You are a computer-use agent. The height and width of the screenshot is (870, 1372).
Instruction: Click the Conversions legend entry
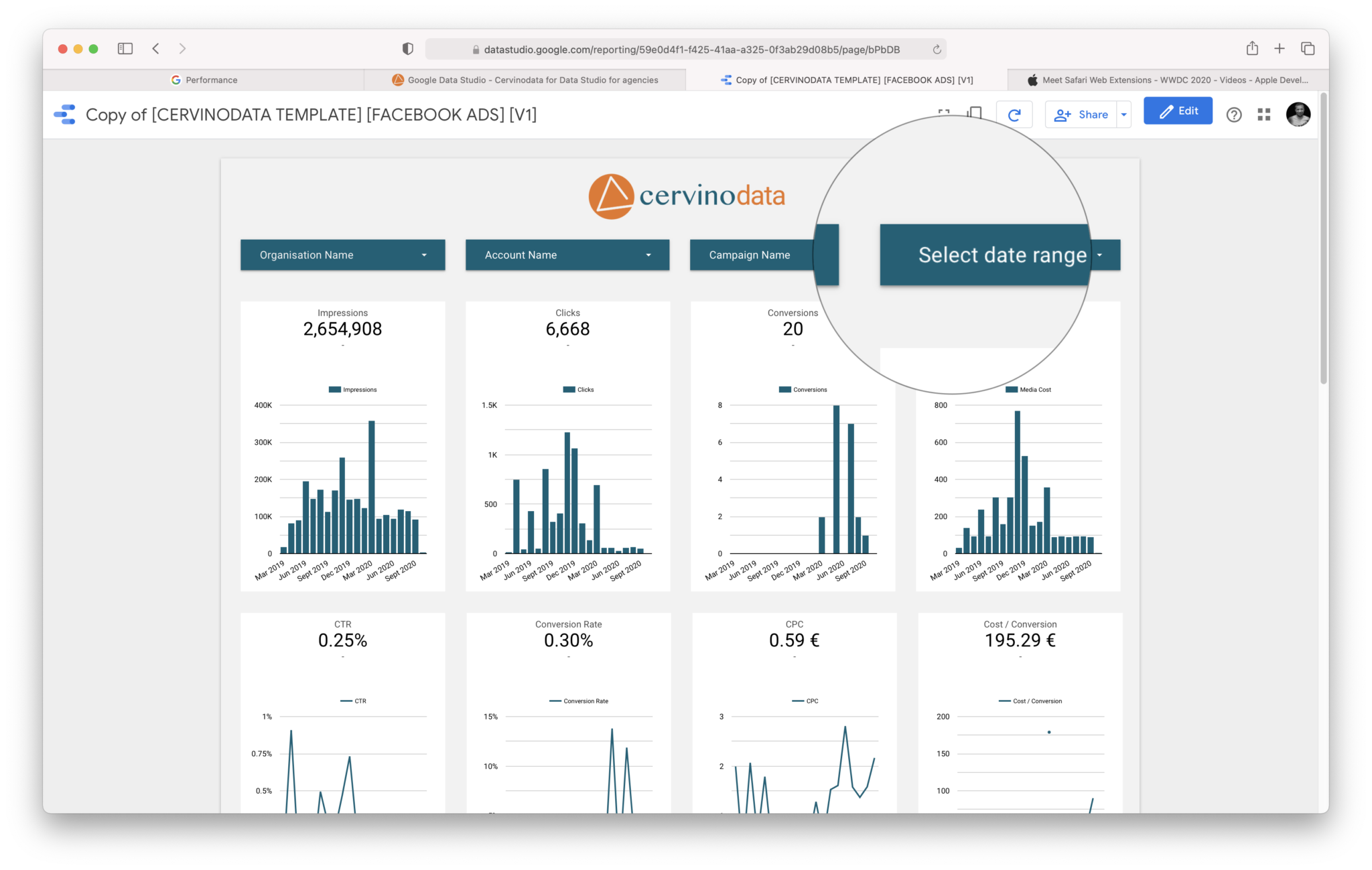click(803, 389)
